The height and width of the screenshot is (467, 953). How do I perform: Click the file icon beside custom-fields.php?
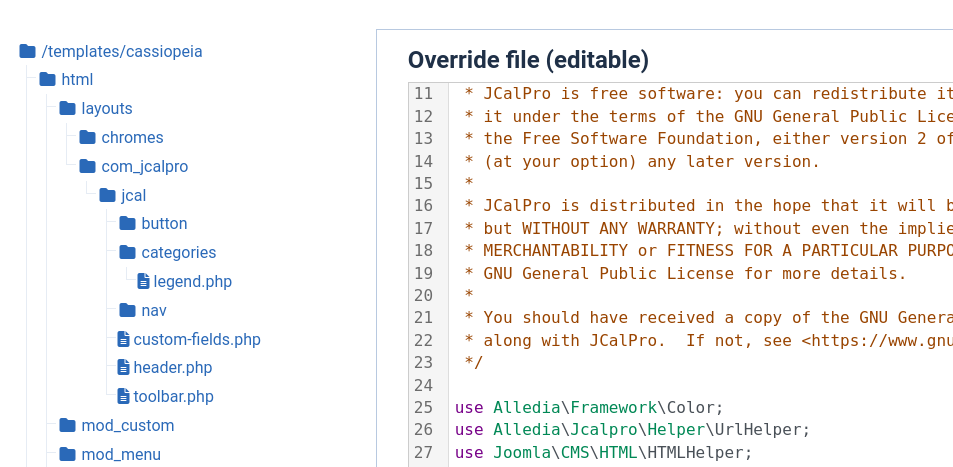[123, 340]
